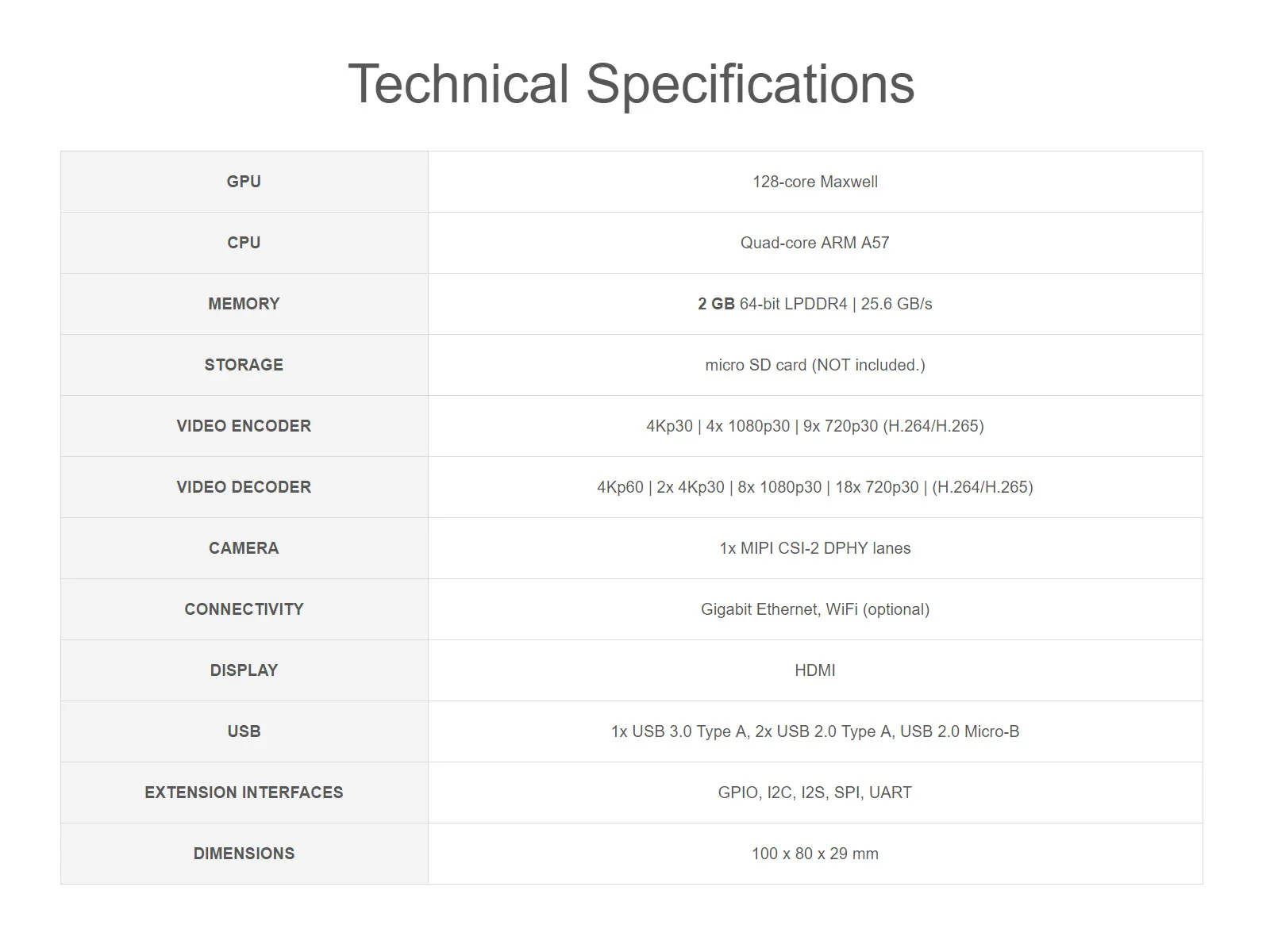Click the 4Kp60 decoder specification text
Viewport: 1270px width, 952px height.
click(x=815, y=487)
